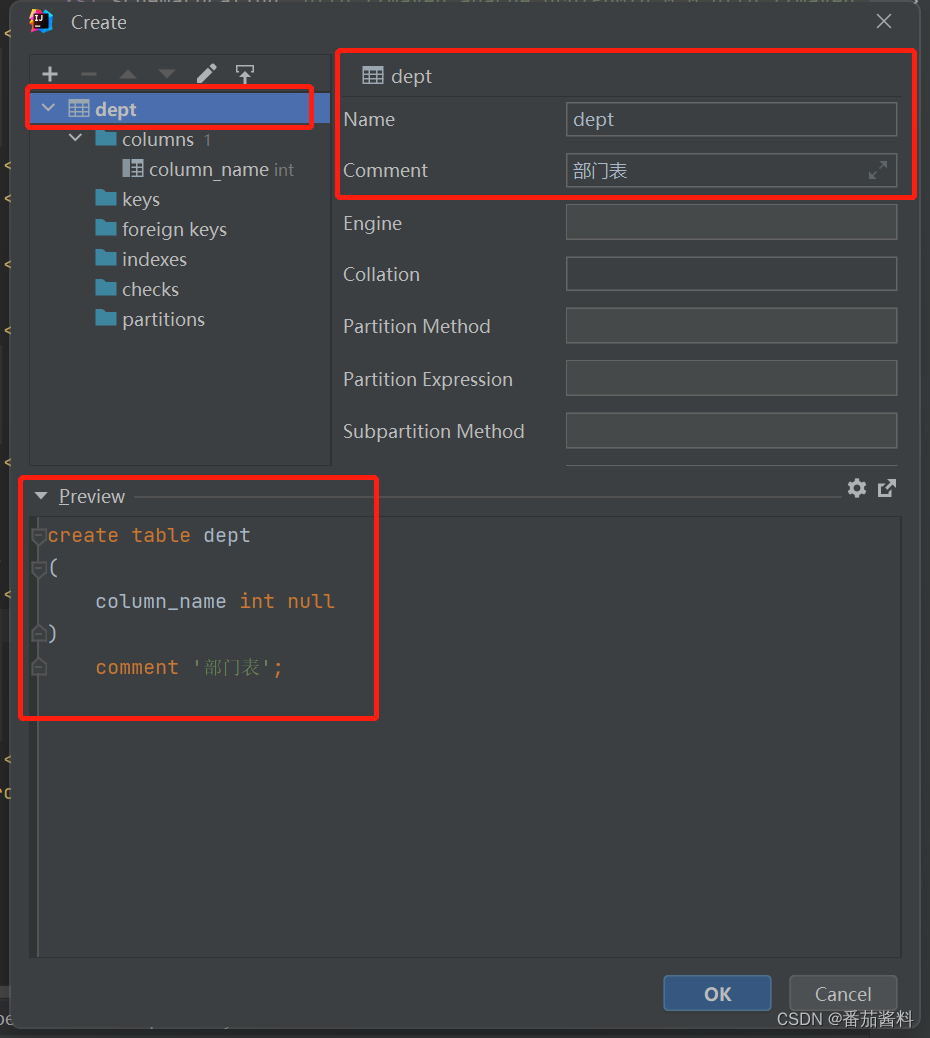This screenshot has height=1038, width=930.
Task: Click the dept heading in the properties panel
Action: tap(411, 77)
